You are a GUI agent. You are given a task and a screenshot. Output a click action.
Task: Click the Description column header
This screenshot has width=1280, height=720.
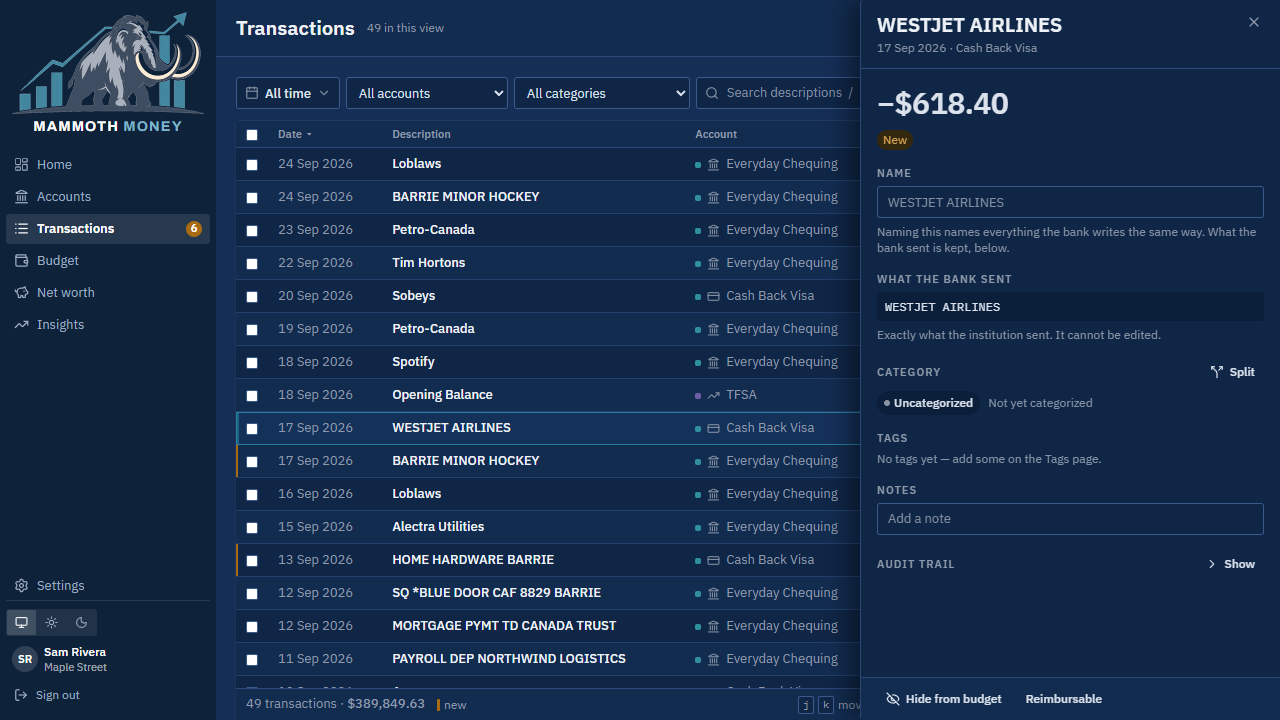tap(421, 134)
